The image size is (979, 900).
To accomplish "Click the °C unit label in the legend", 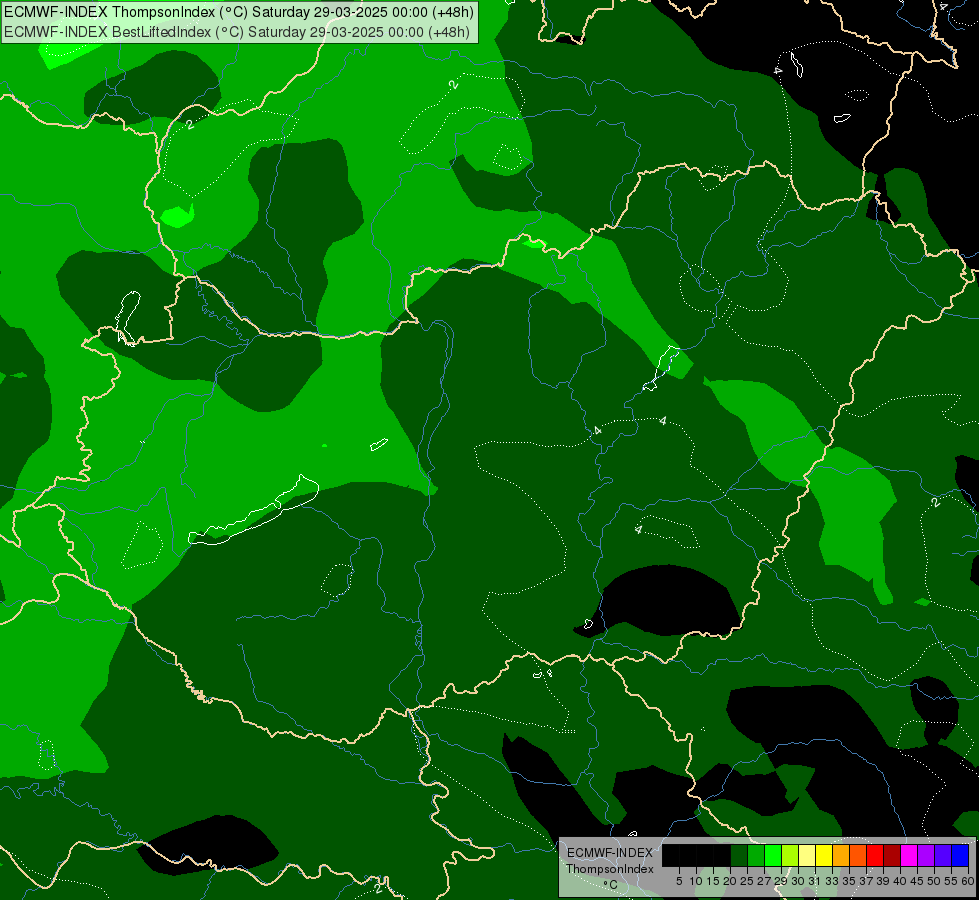I will [x=611, y=885].
